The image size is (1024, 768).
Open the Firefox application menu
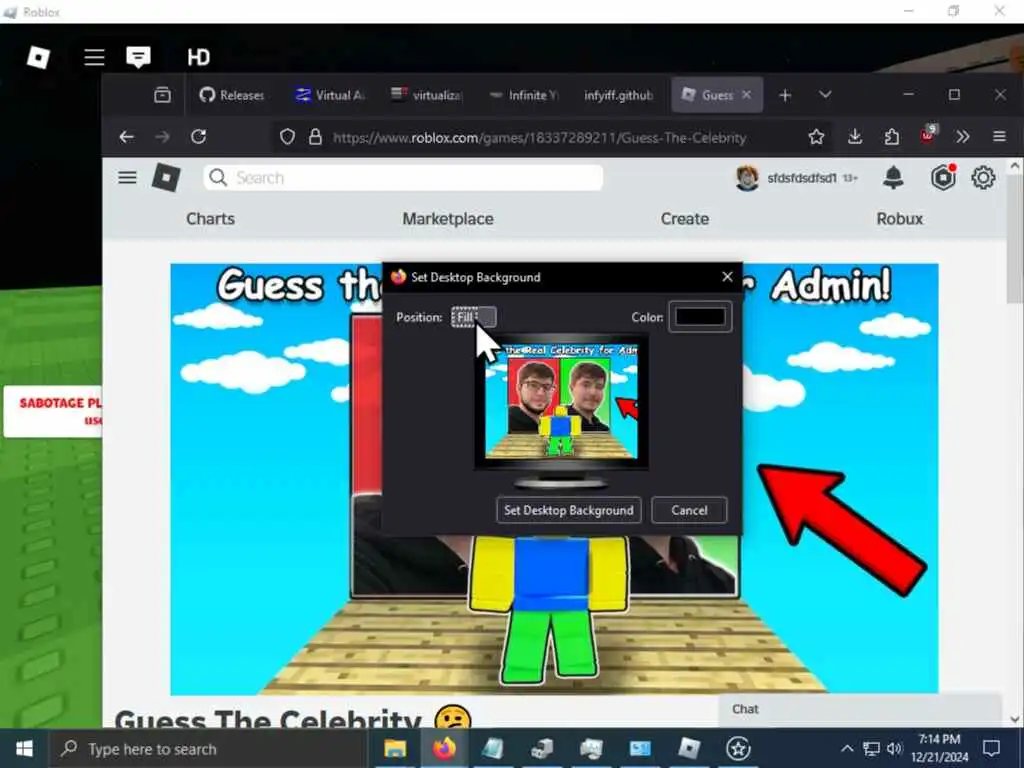[999, 136]
